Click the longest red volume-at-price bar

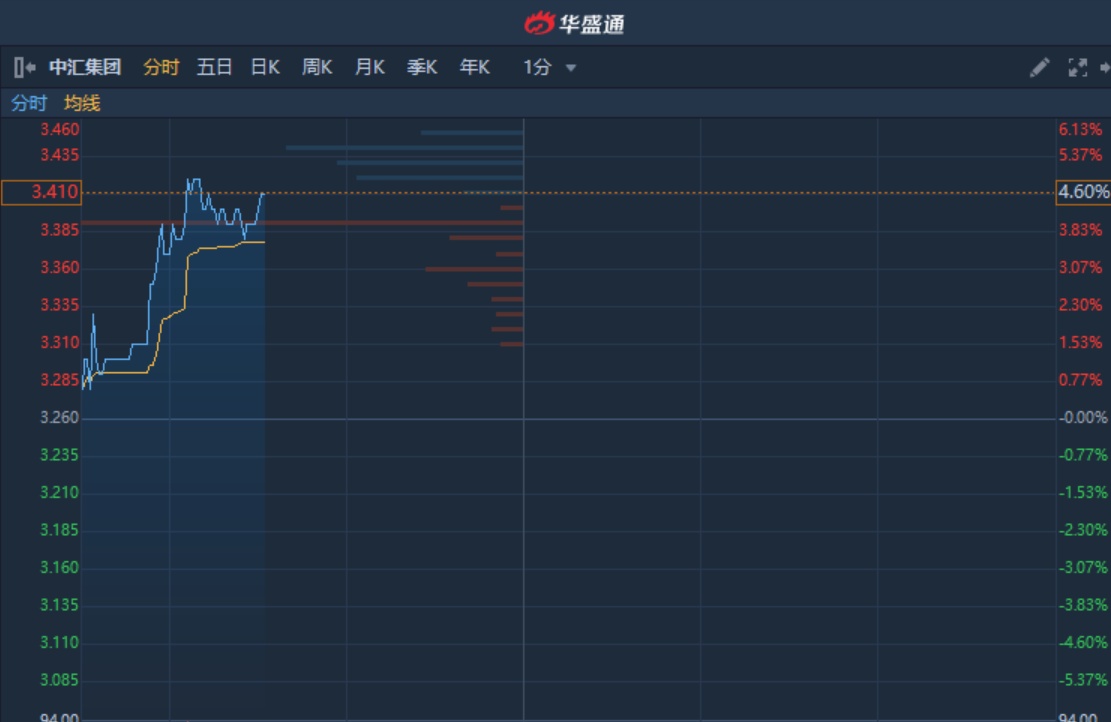303,222
